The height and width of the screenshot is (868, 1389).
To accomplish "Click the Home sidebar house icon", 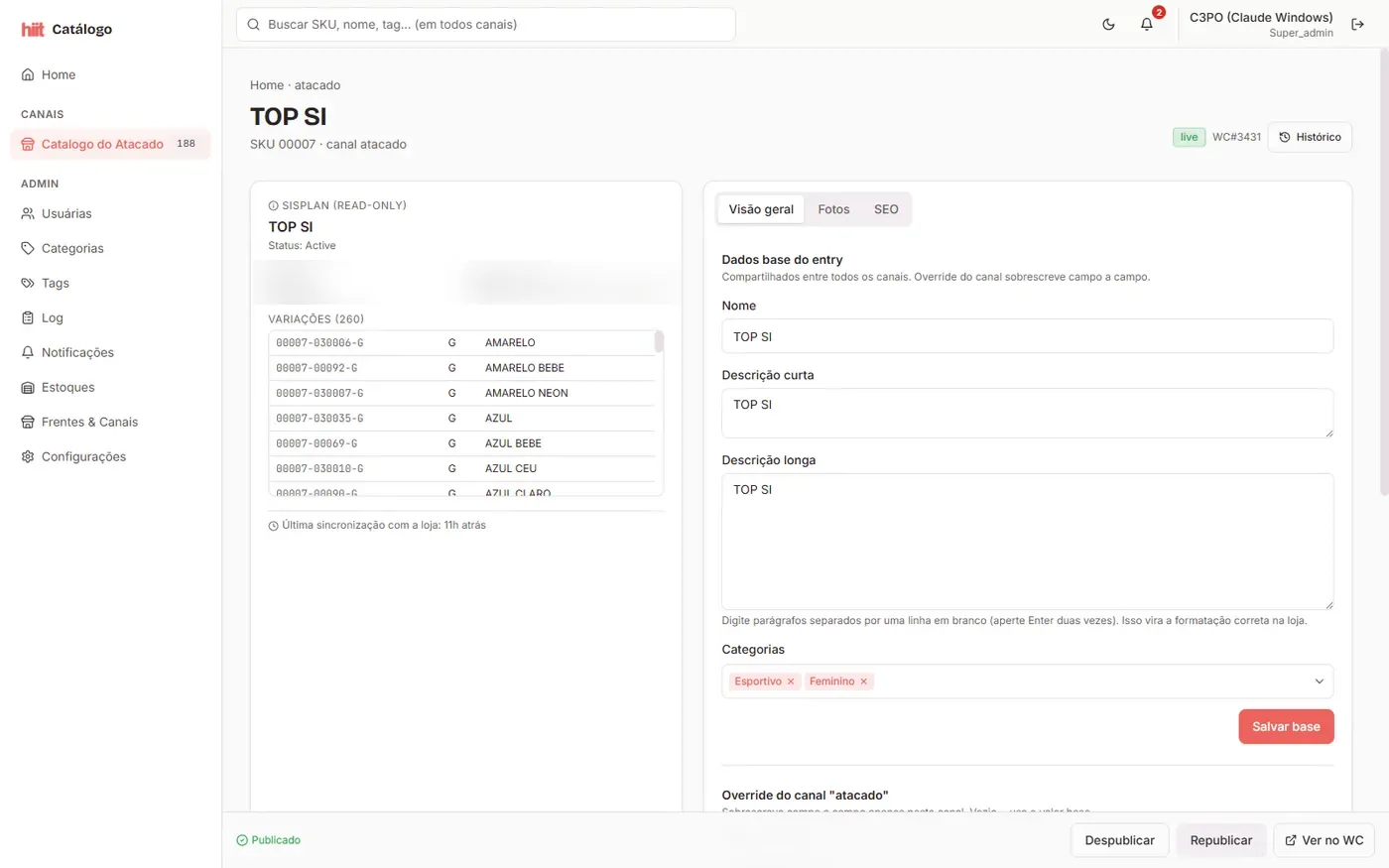I will point(28,74).
